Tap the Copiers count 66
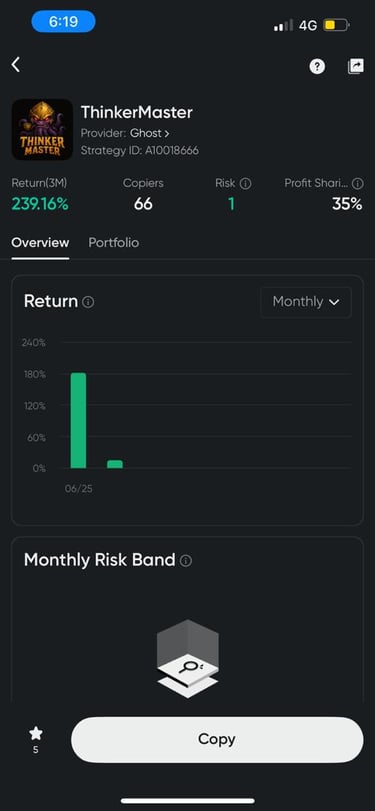Screen dimensions: 375x811 pos(143,204)
